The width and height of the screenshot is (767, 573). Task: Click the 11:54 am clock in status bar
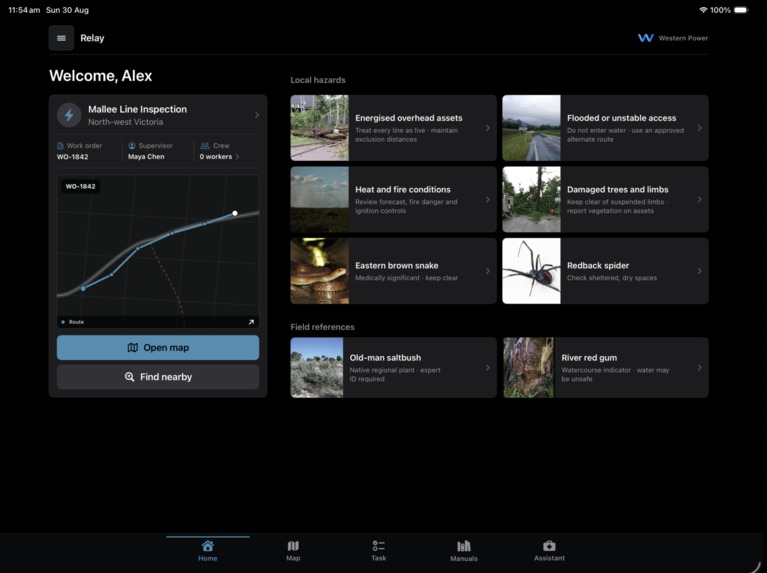click(24, 10)
